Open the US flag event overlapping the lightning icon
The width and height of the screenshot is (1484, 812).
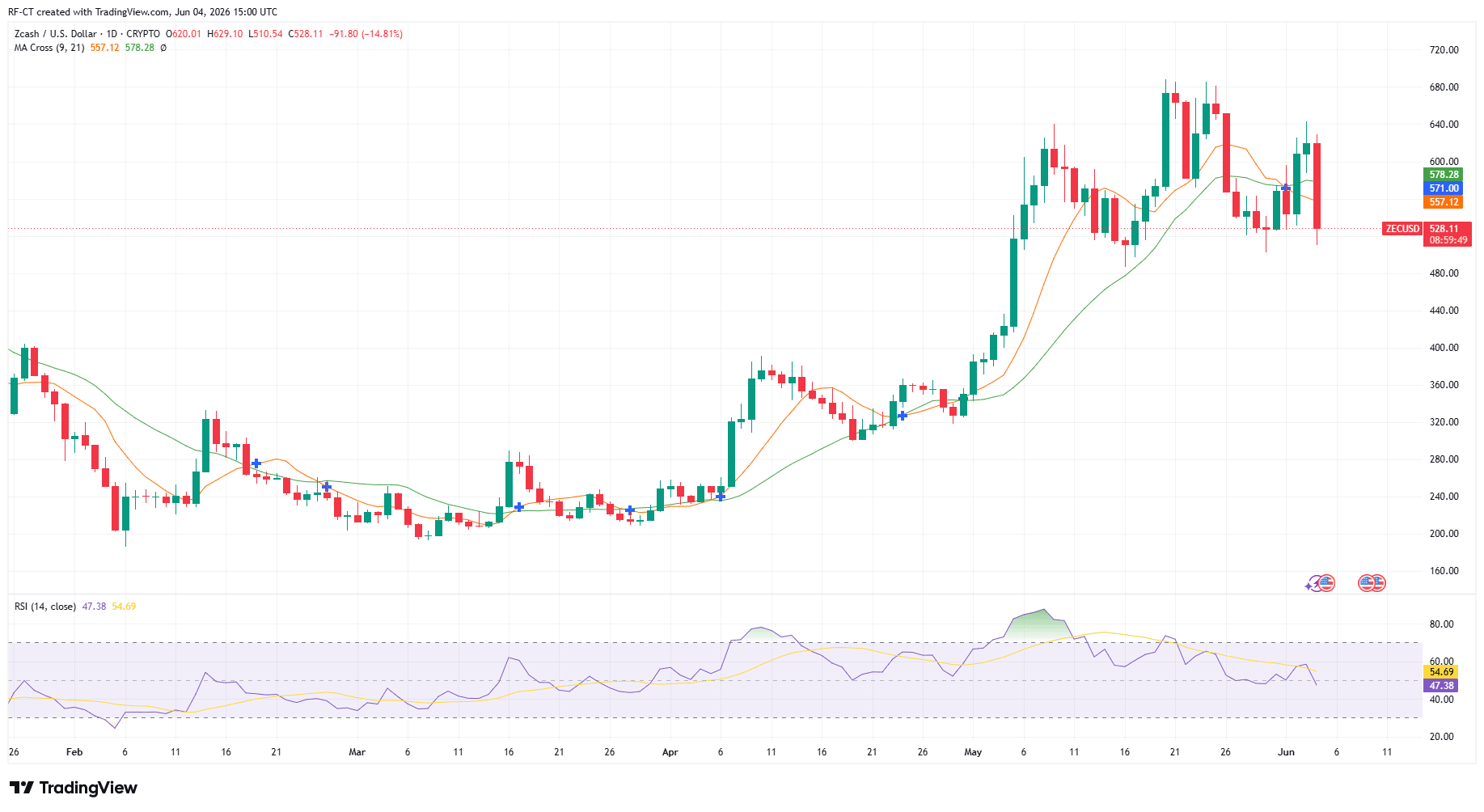click(1326, 582)
